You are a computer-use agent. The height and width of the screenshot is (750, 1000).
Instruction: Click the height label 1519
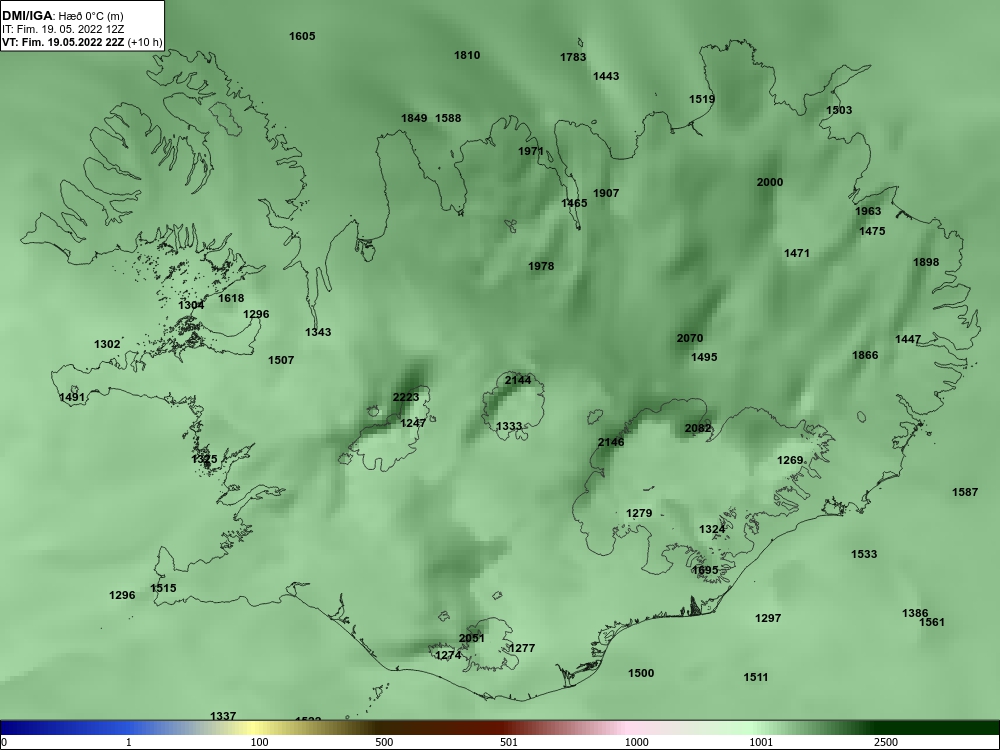[x=702, y=99]
